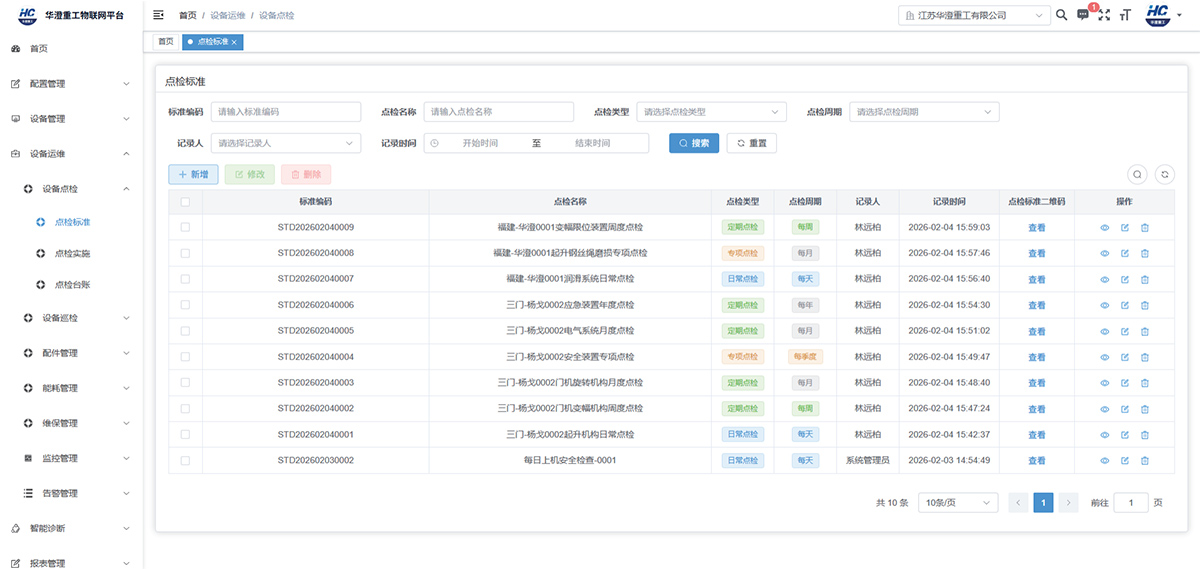Screen dimensions: 1200x570
Task: Click the 新增 button
Action: 193,174
